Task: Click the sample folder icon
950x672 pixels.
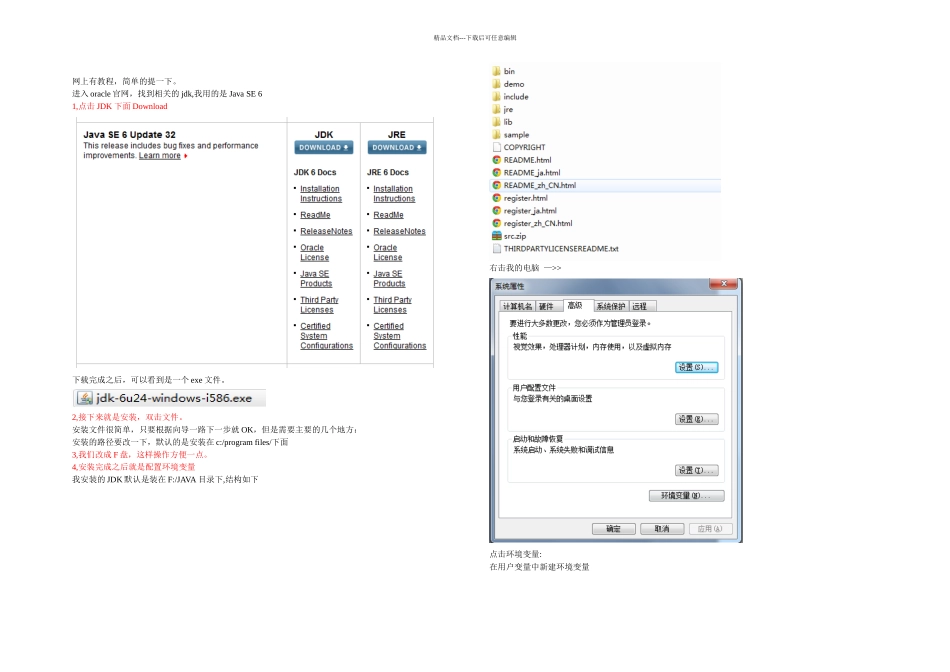Action: 496,135
